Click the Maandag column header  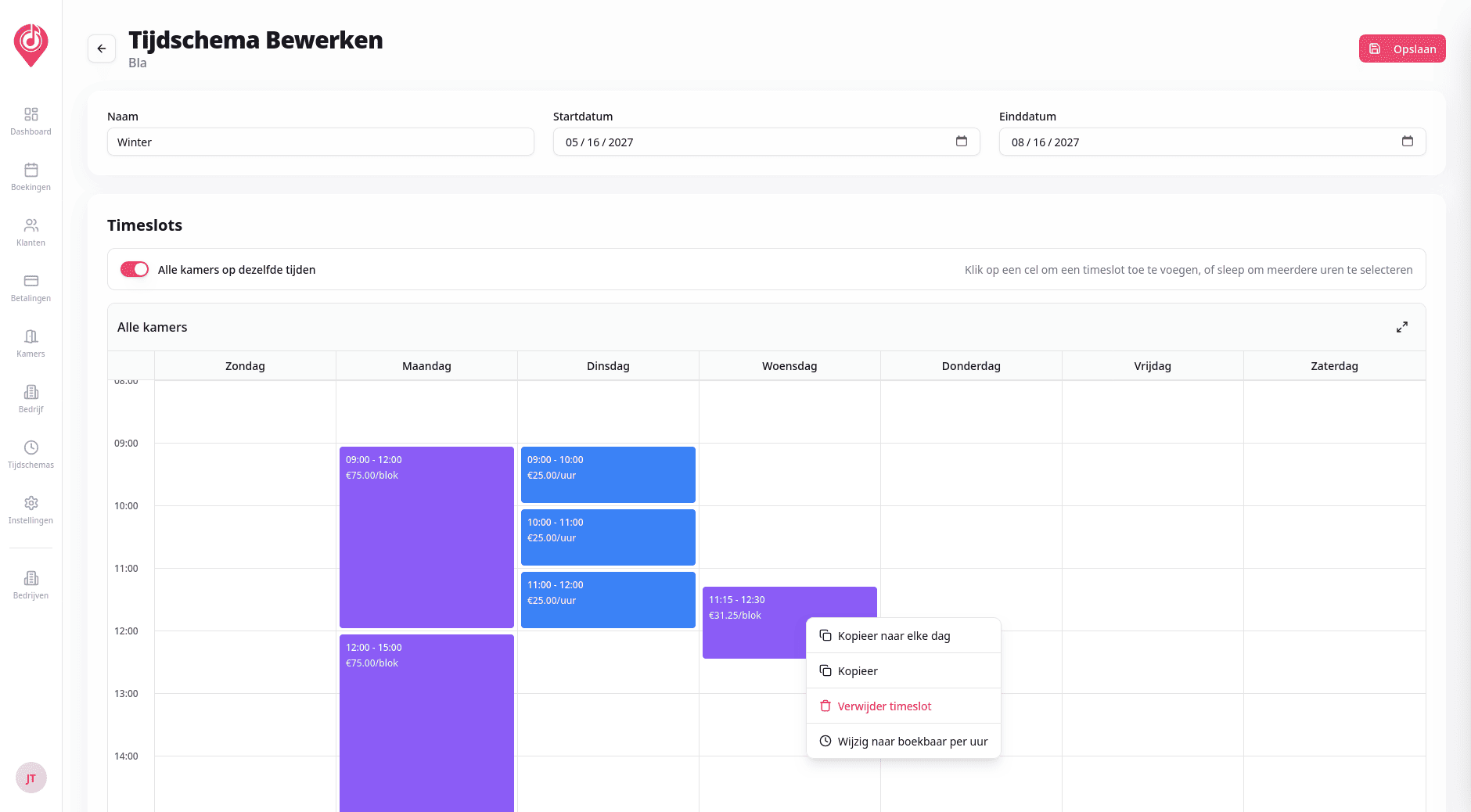(x=426, y=365)
